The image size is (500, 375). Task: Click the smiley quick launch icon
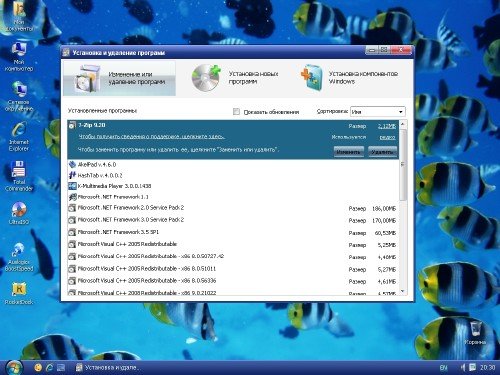38,367
